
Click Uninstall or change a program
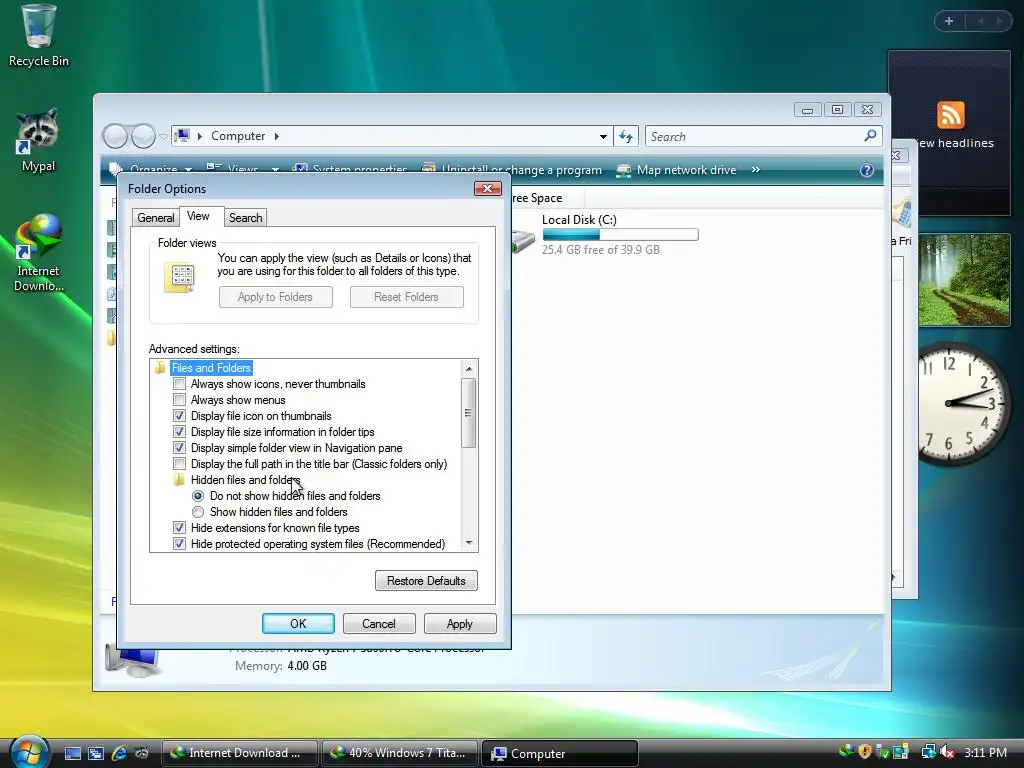tap(512, 170)
